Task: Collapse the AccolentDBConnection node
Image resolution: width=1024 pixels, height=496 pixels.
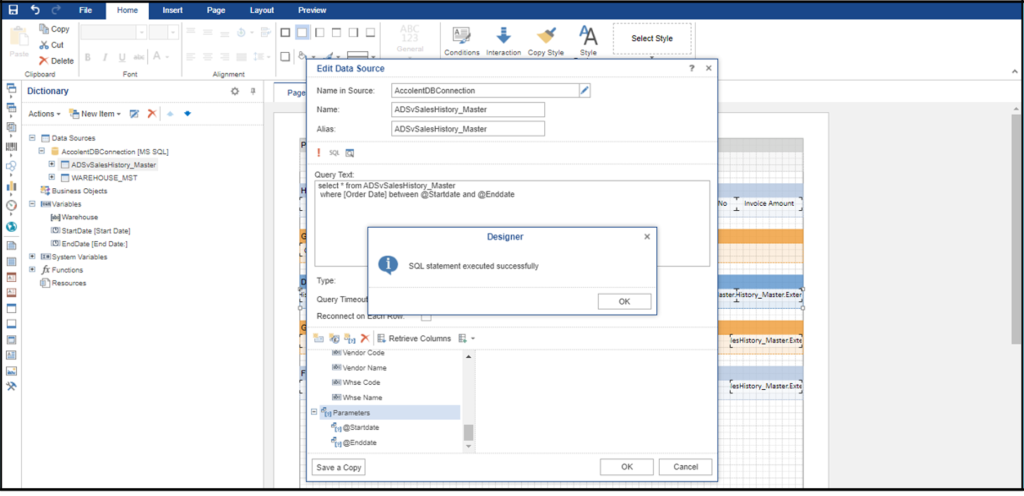Action: click(x=42, y=151)
